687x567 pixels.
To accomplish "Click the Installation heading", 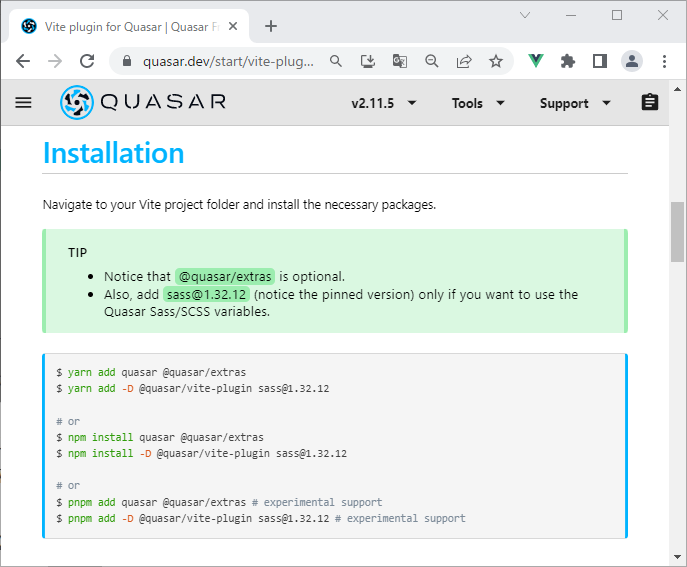I will pyautogui.click(x=113, y=153).
